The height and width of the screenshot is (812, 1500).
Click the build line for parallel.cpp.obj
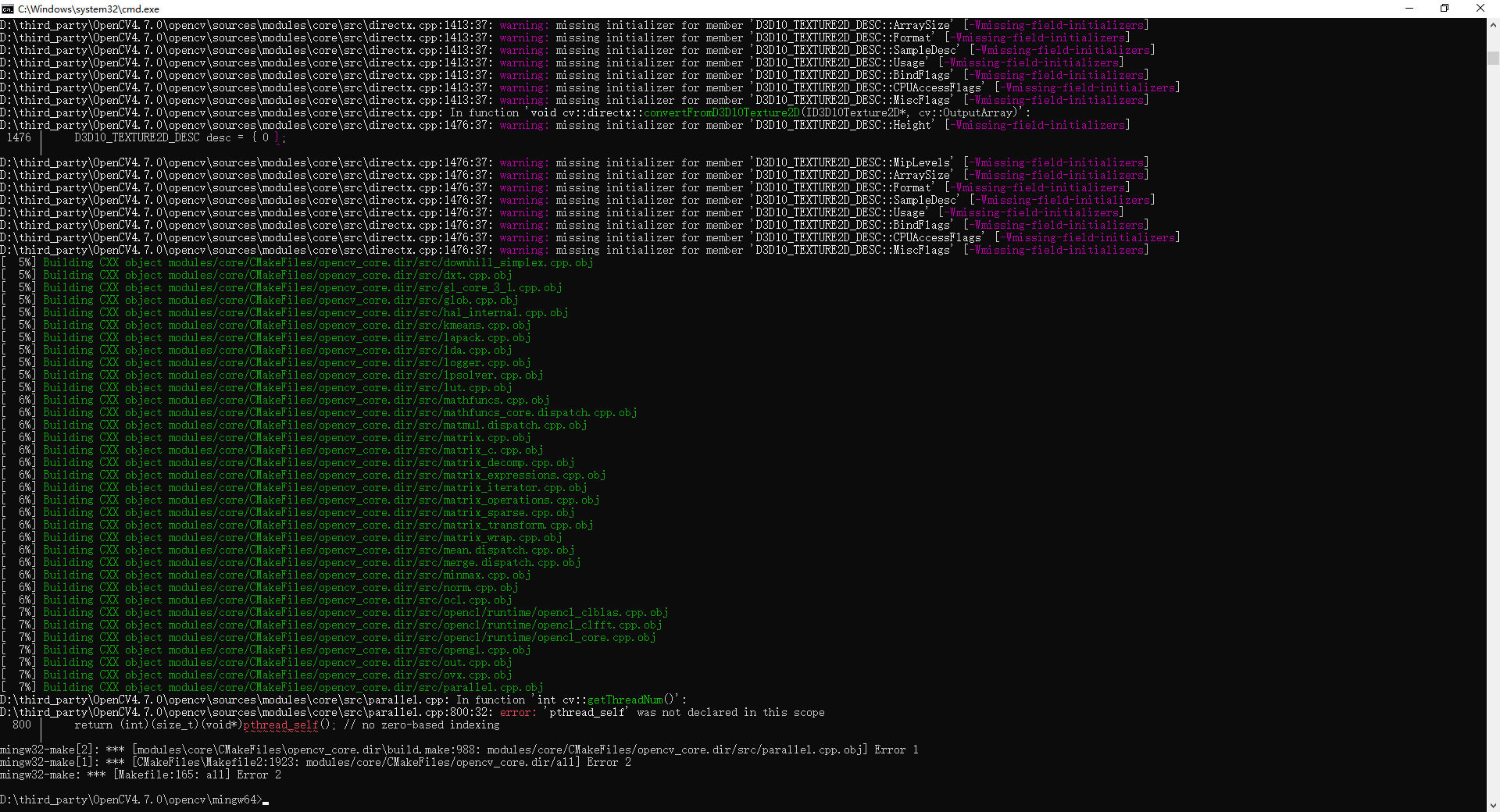pyautogui.click(x=272, y=687)
